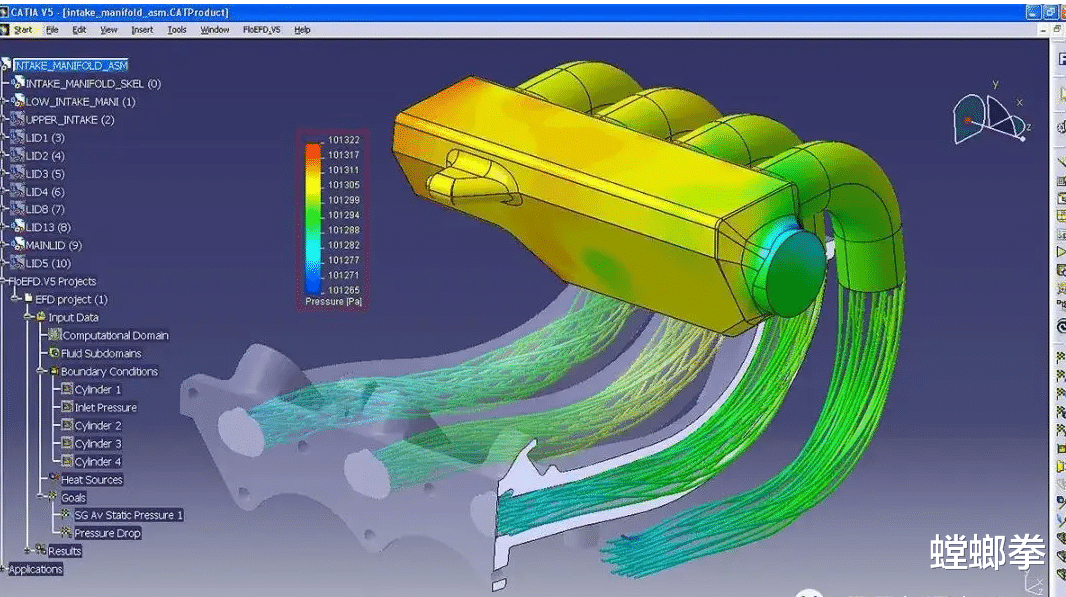
Task: Click the green throttle inlet cap on manifold
Action: click(x=797, y=272)
